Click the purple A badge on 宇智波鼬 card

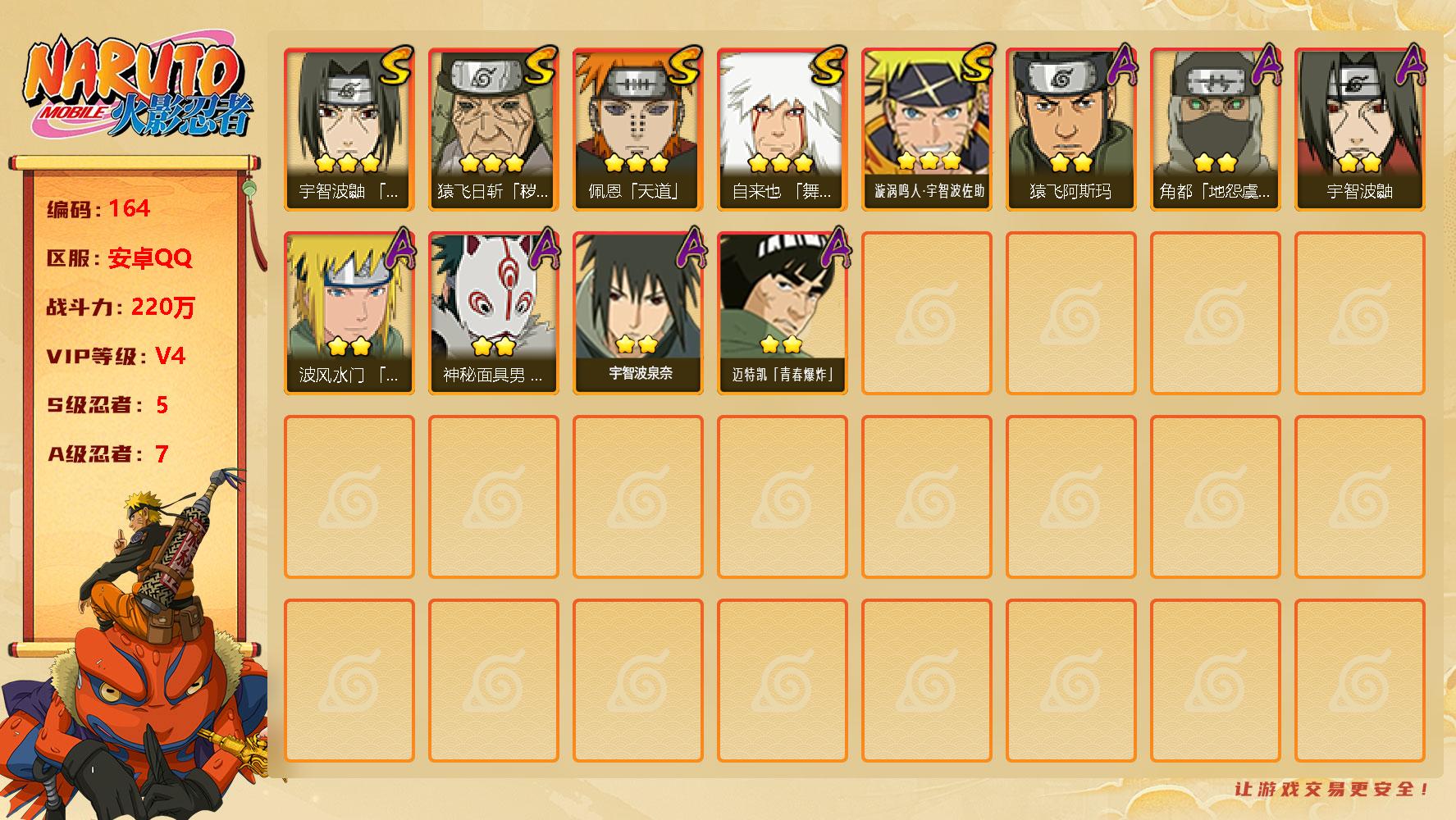pyautogui.click(x=1411, y=66)
